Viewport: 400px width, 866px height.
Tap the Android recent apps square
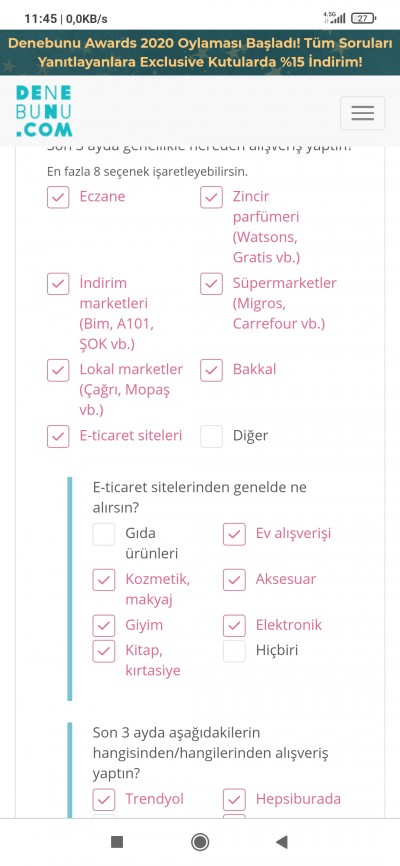coord(117,842)
